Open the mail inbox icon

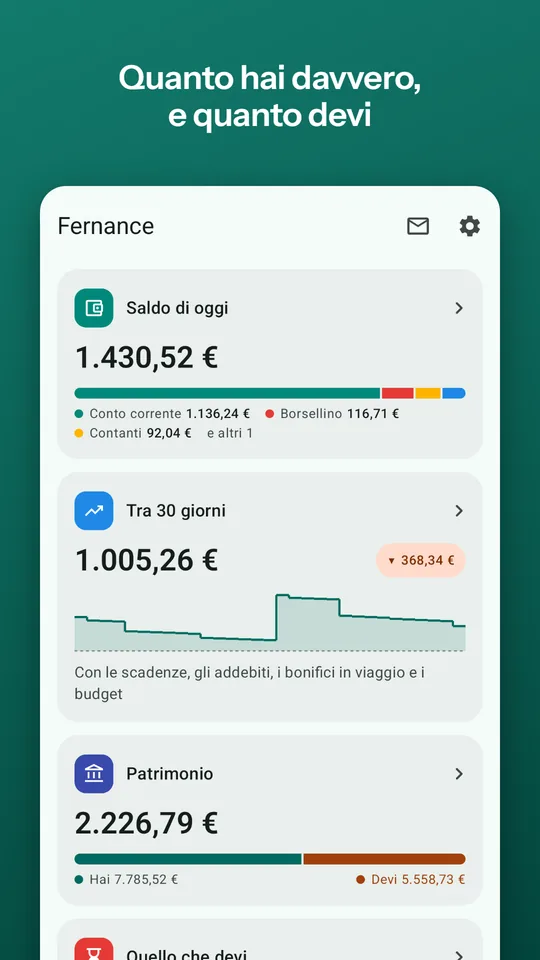click(418, 226)
